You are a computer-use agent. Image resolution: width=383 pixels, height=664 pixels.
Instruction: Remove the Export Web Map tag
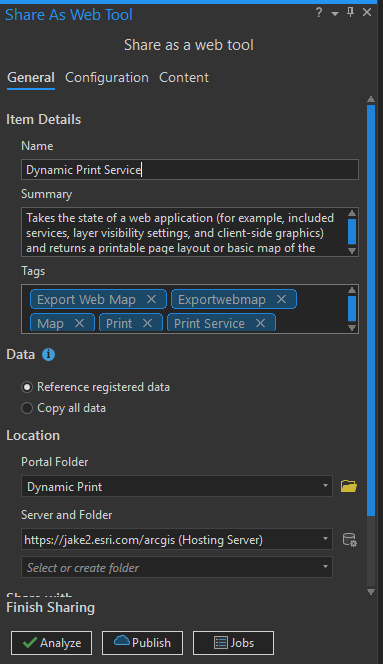(x=151, y=299)
